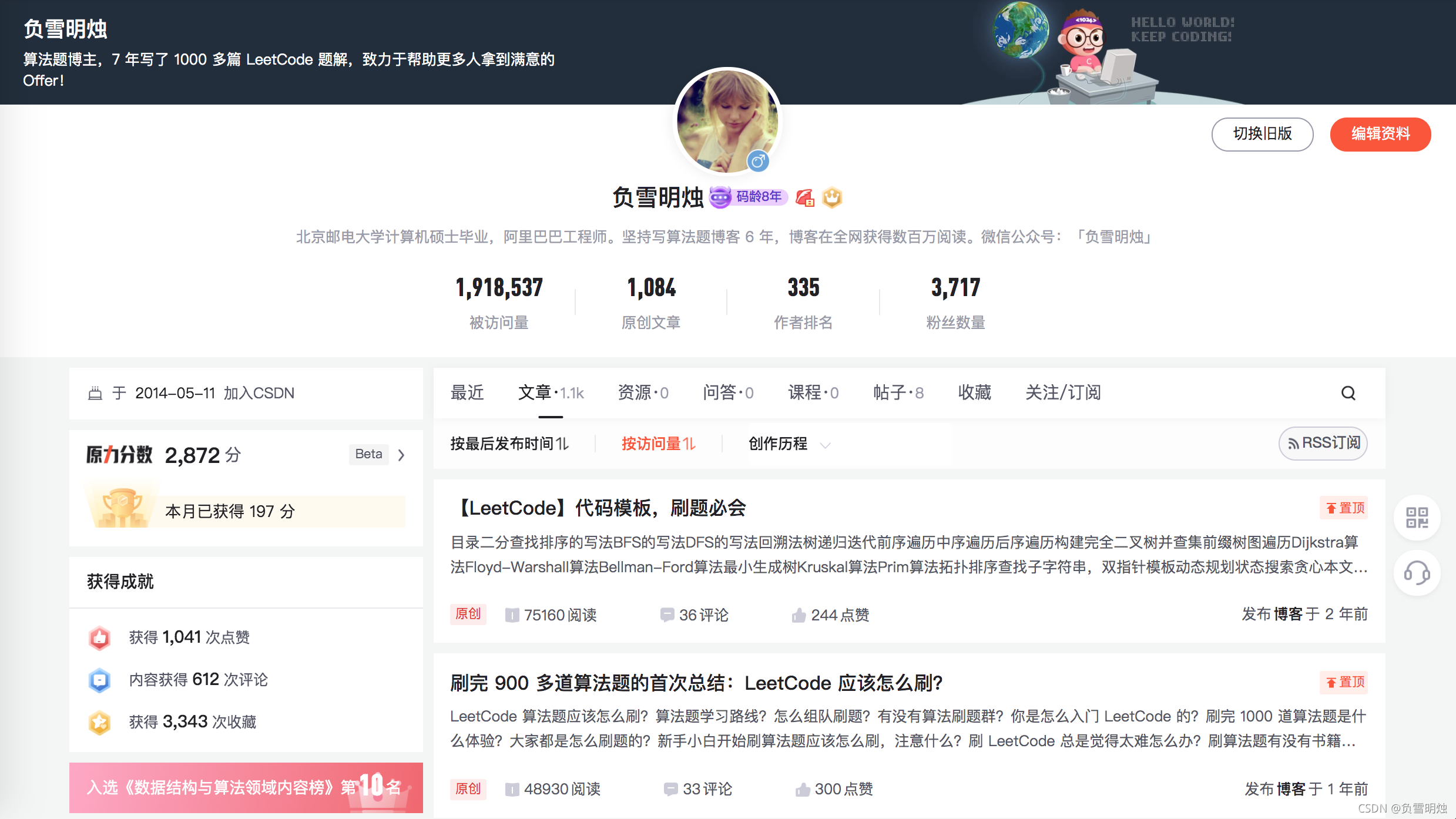Image resolution: width=1456 pixels, height=819 pixels.
Task: Click the red blog expert badge
Action: click(x=804, y=197)
